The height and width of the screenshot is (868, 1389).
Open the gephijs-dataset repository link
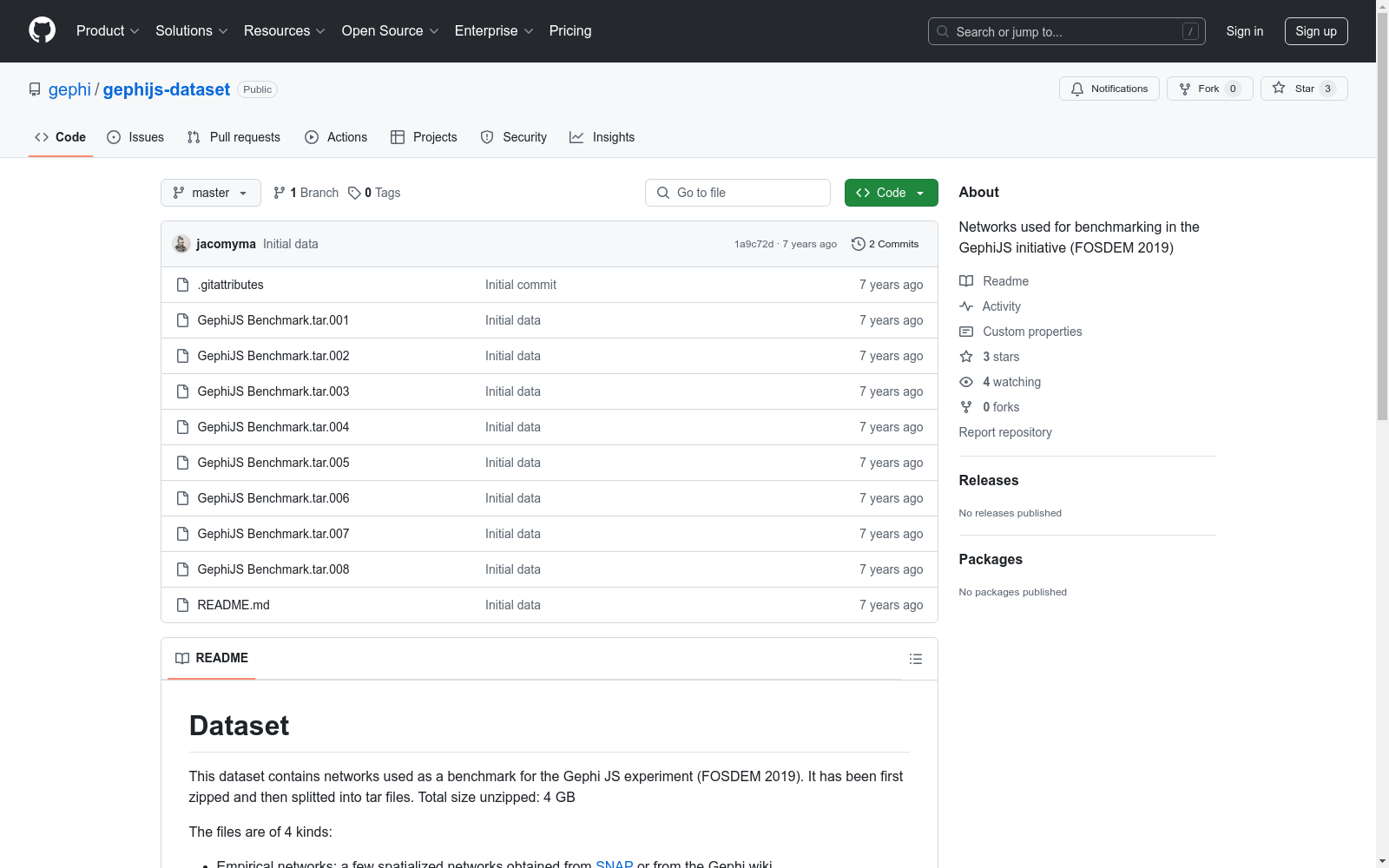pyautogui.click(x=167, y=89)
